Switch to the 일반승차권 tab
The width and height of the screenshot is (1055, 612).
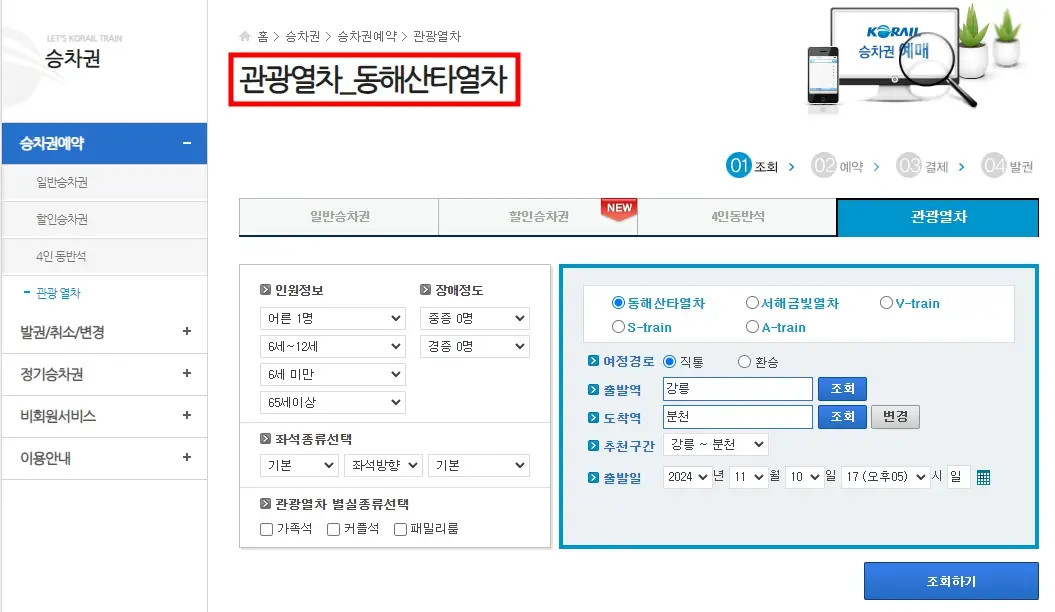(337, 217)
